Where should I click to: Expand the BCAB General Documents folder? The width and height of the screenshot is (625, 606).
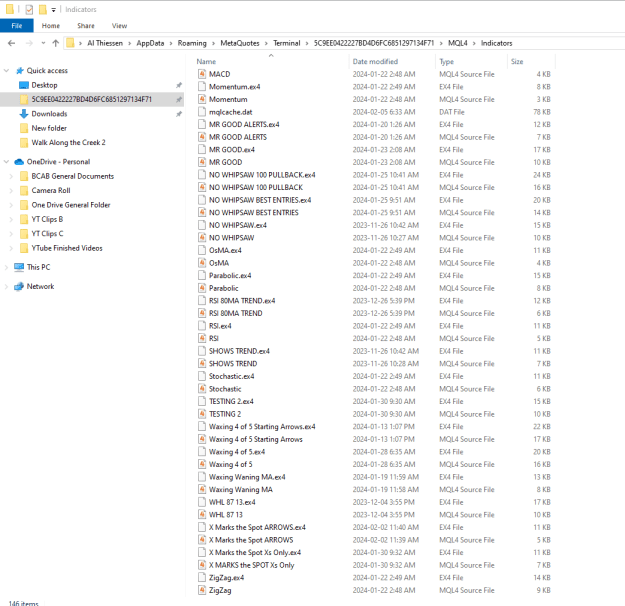pyautogui.click(x=11, y=176)
